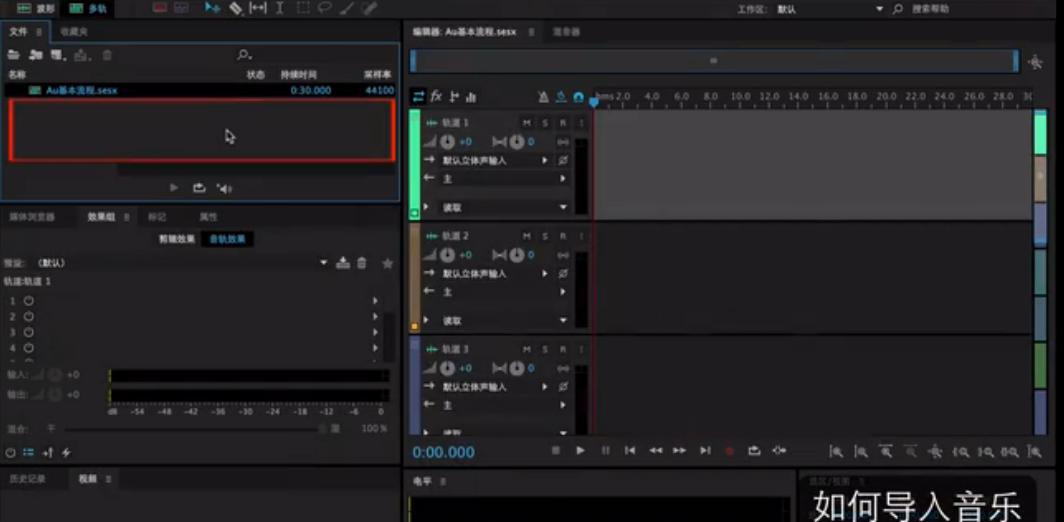
Task: Open 轨道 1 读取 automation mode dropdown
Action: (563, 208)
